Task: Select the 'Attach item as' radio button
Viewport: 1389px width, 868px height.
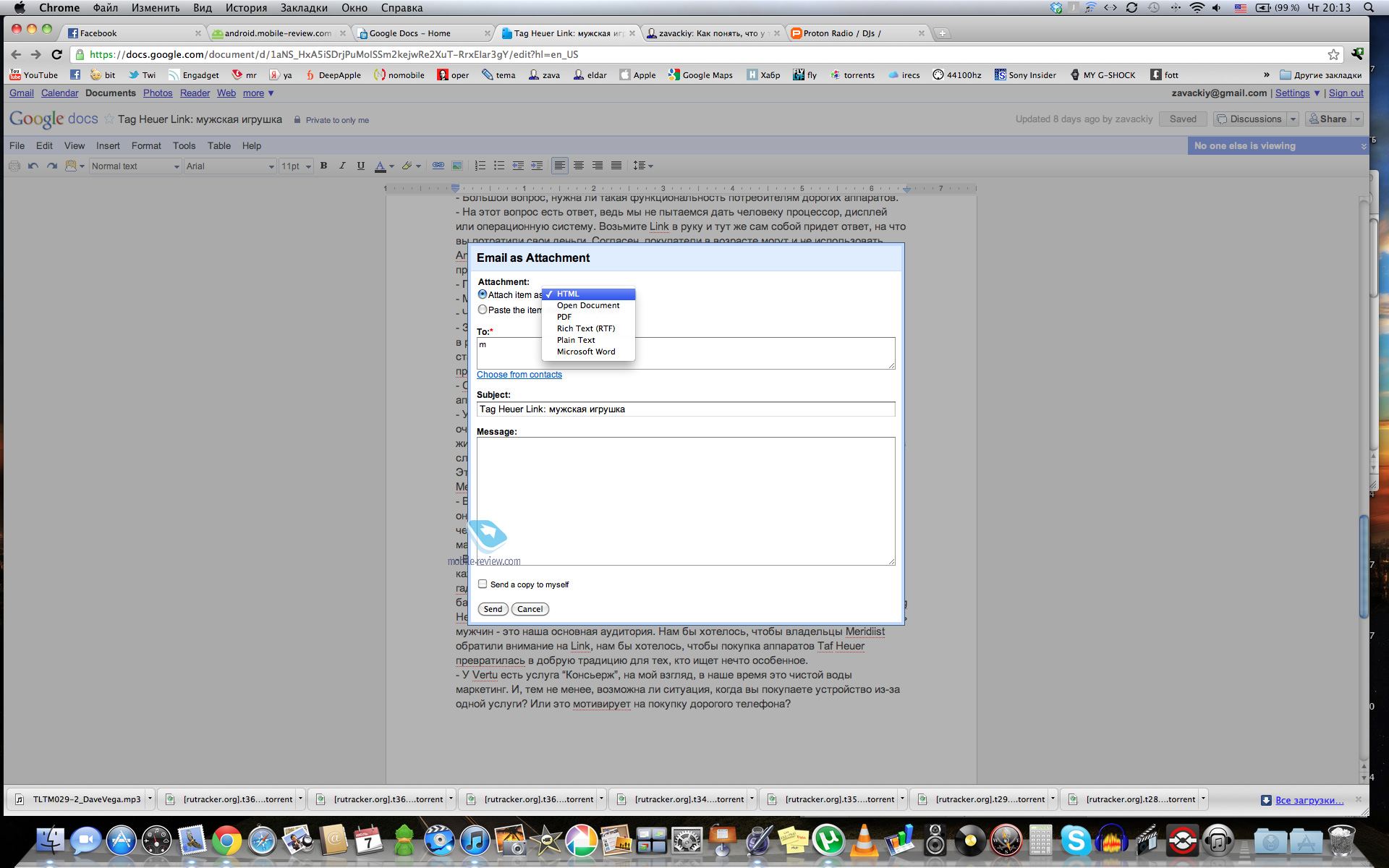Action: coord(483,294)
